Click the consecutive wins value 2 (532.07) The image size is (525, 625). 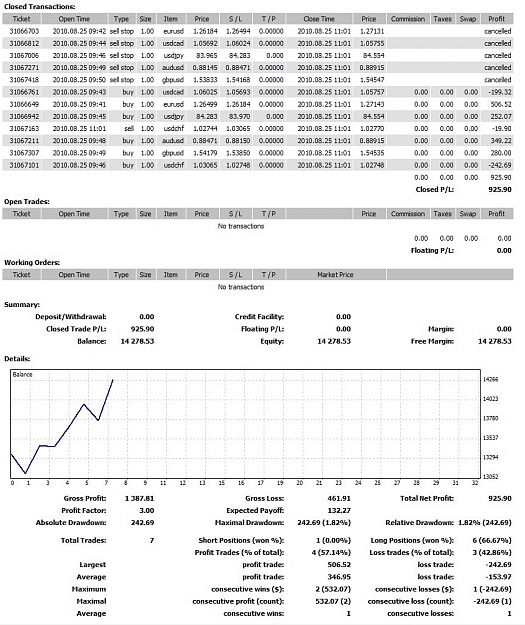(333, 589)
